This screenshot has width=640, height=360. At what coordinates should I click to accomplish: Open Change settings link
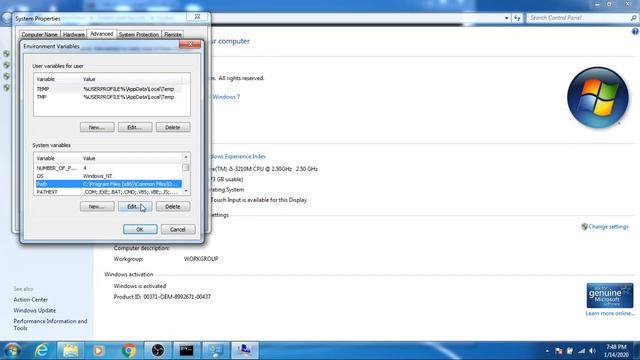click(608, 227)
